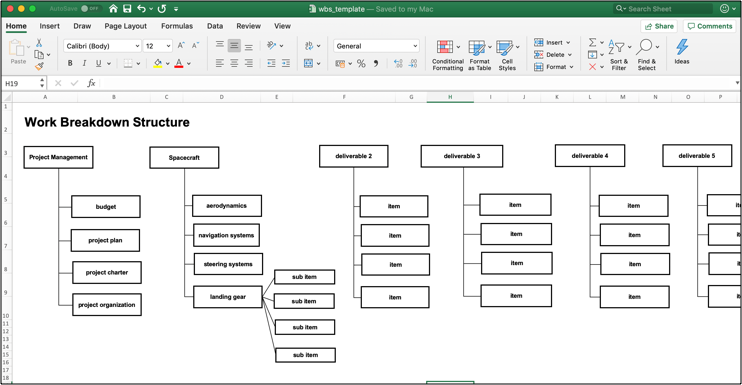
Task: Click the Home icon in title bar
Action: click(x=113, y=9)
